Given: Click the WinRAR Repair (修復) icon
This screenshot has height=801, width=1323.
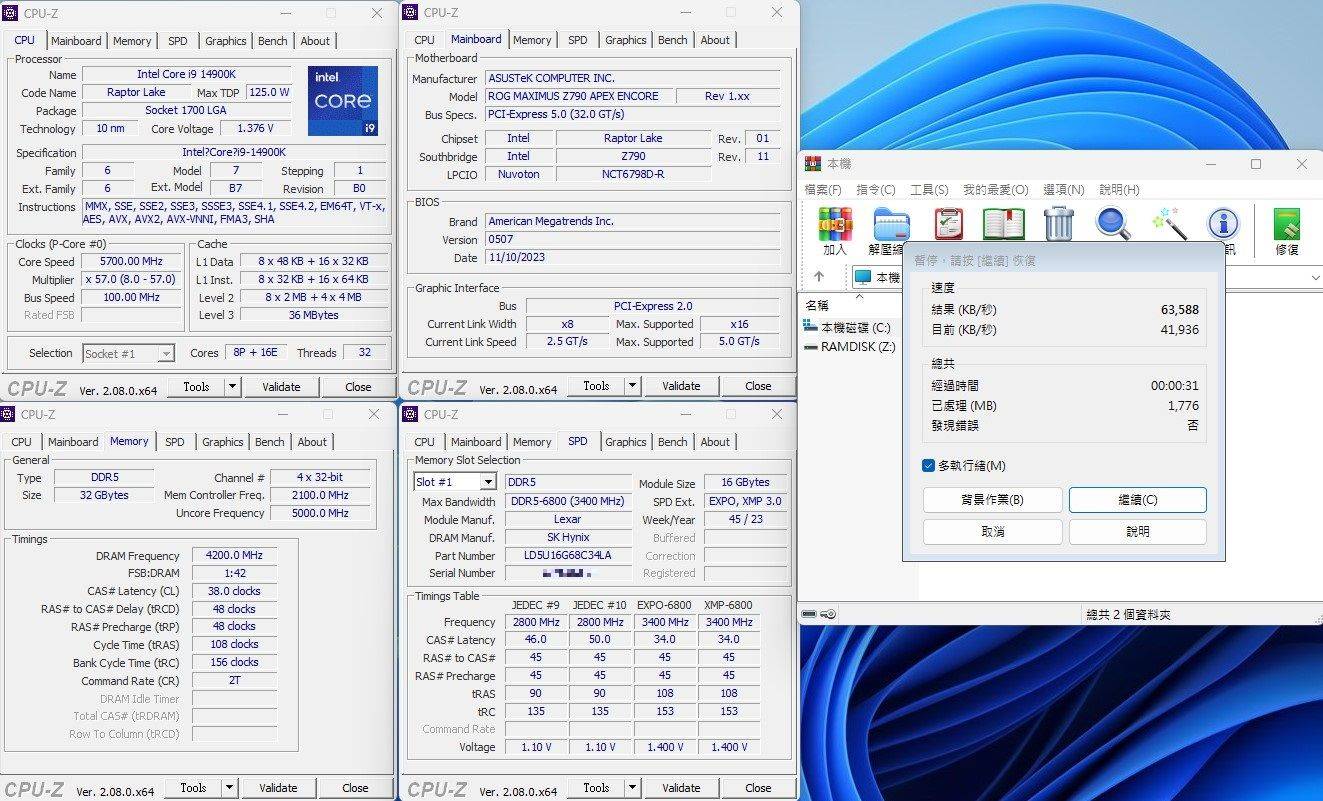Looking at the screenshot, I should (x=1287, y=224).
